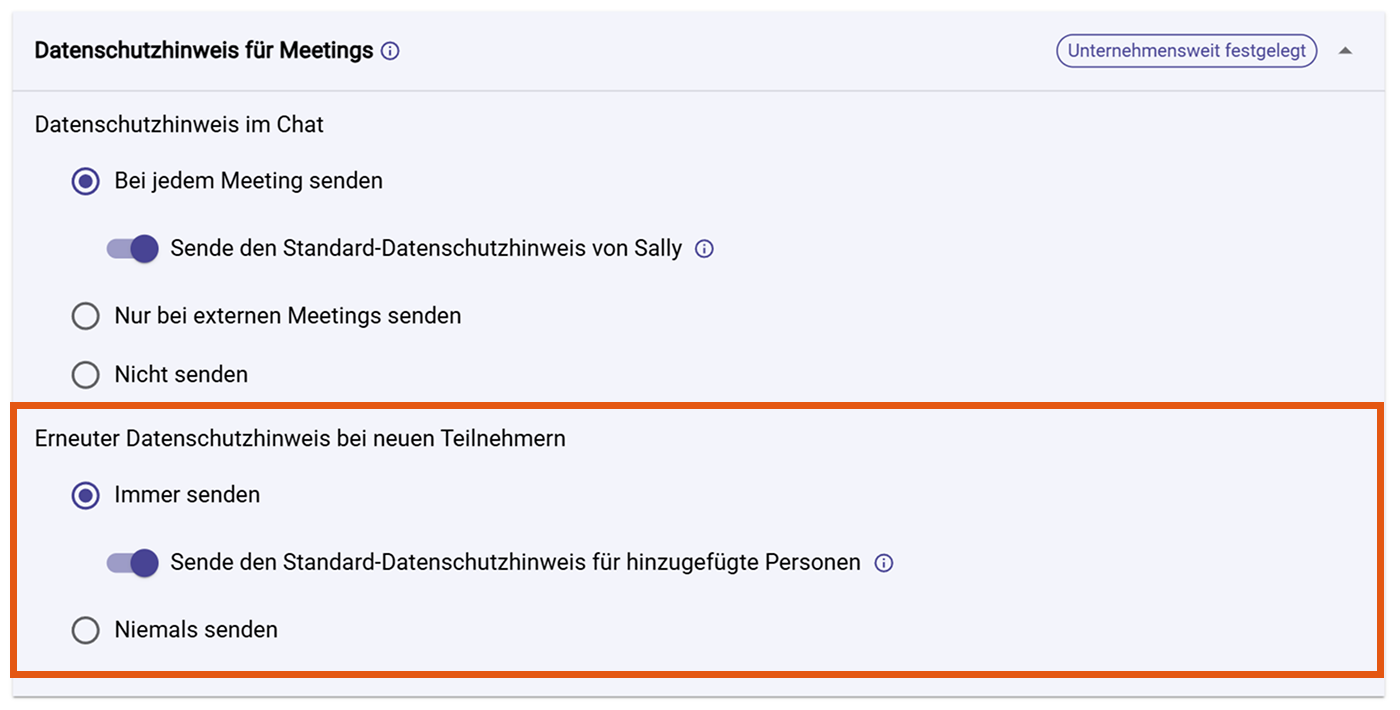Collapse the Datenschutzhinweis für Meetings section arrow

[1345, 51]
